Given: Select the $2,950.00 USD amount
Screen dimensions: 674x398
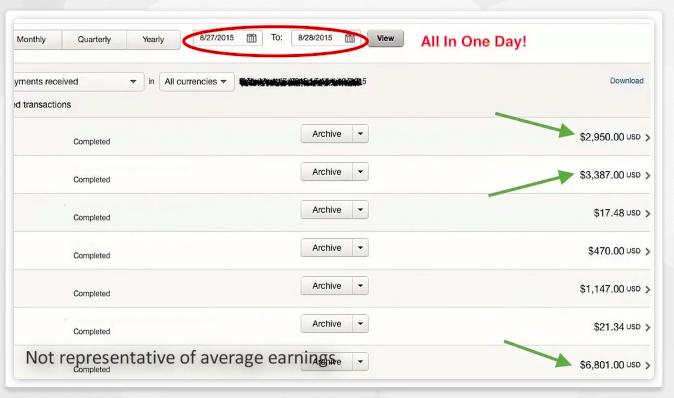Looking at the screenshot, I should 610,137.
